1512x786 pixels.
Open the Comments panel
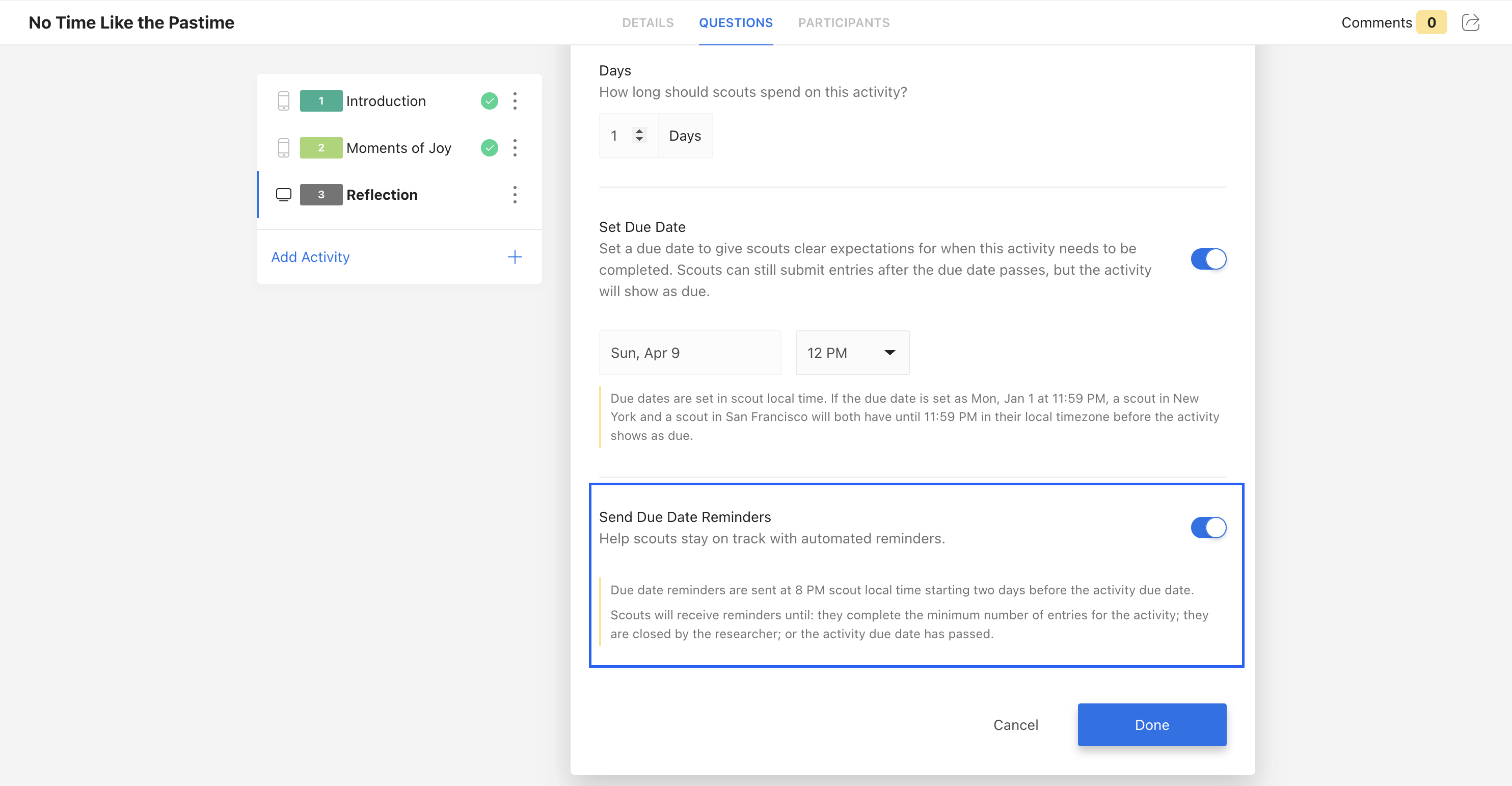coord(1376,23)
